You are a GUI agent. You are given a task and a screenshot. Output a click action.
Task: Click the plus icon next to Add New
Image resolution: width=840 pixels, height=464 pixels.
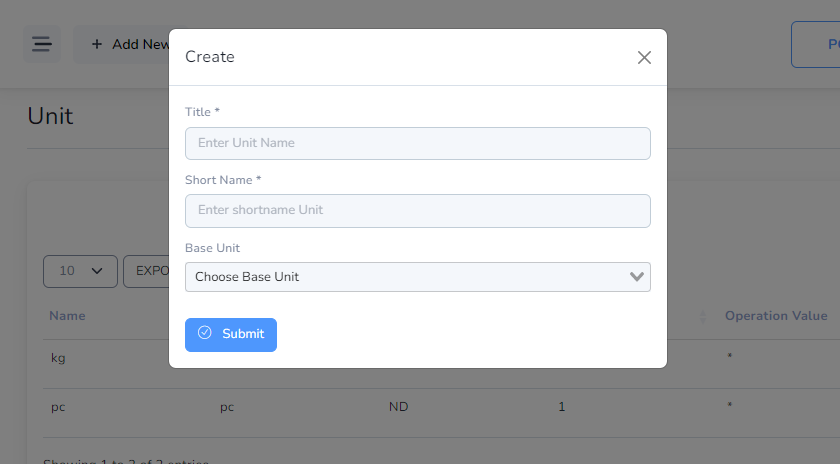click(96, 44)
